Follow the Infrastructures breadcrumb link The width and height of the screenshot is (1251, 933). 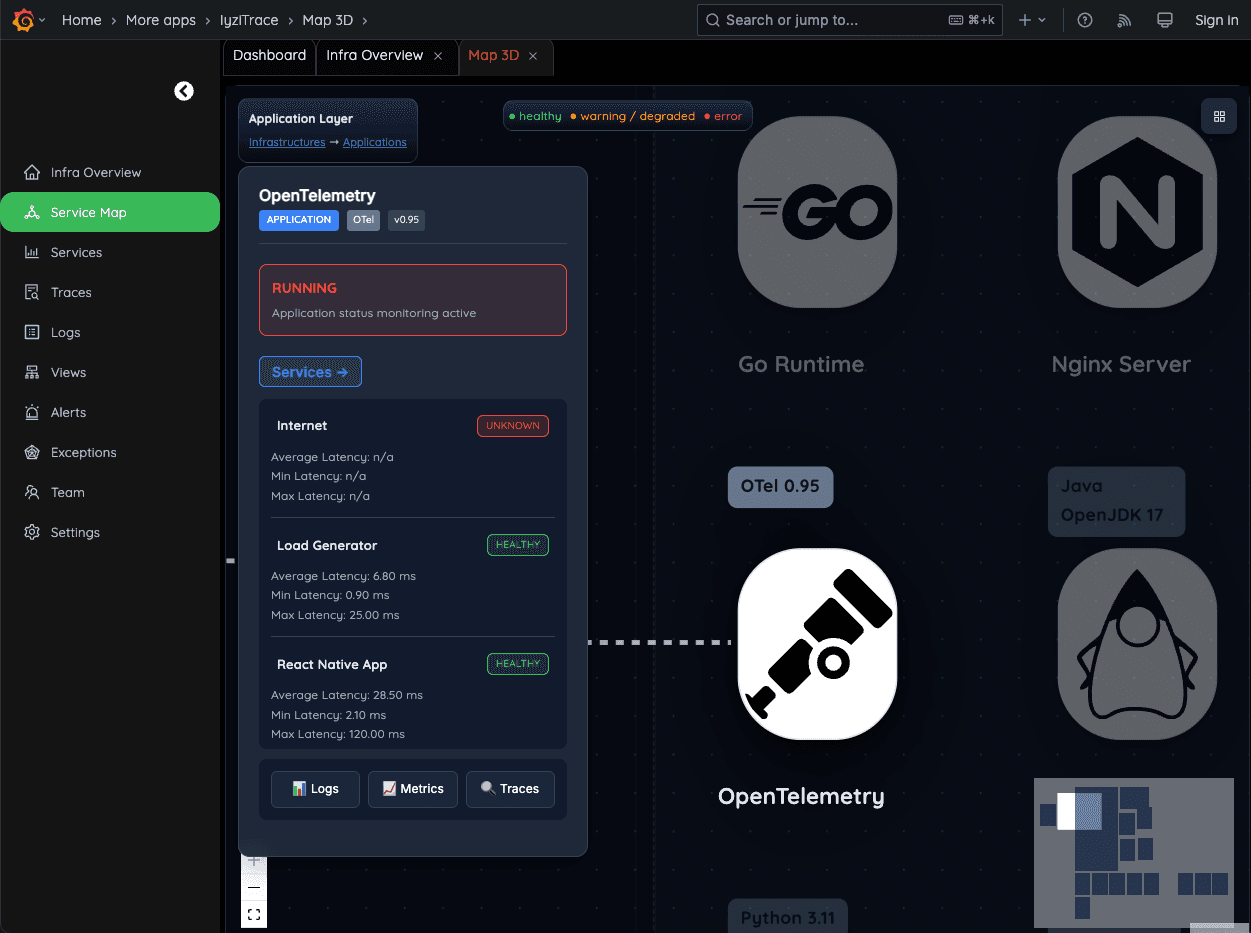(x=287, y=142)
